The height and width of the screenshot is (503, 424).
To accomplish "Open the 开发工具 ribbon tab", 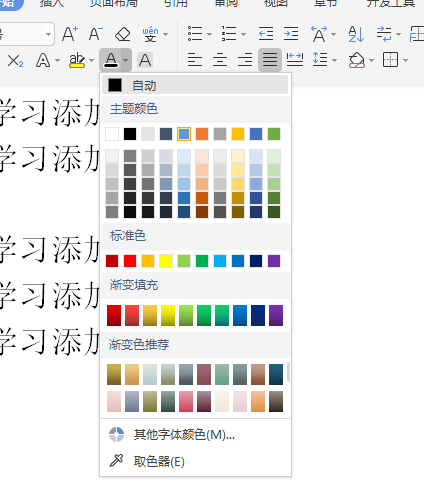I will click(x=391, y=3).
